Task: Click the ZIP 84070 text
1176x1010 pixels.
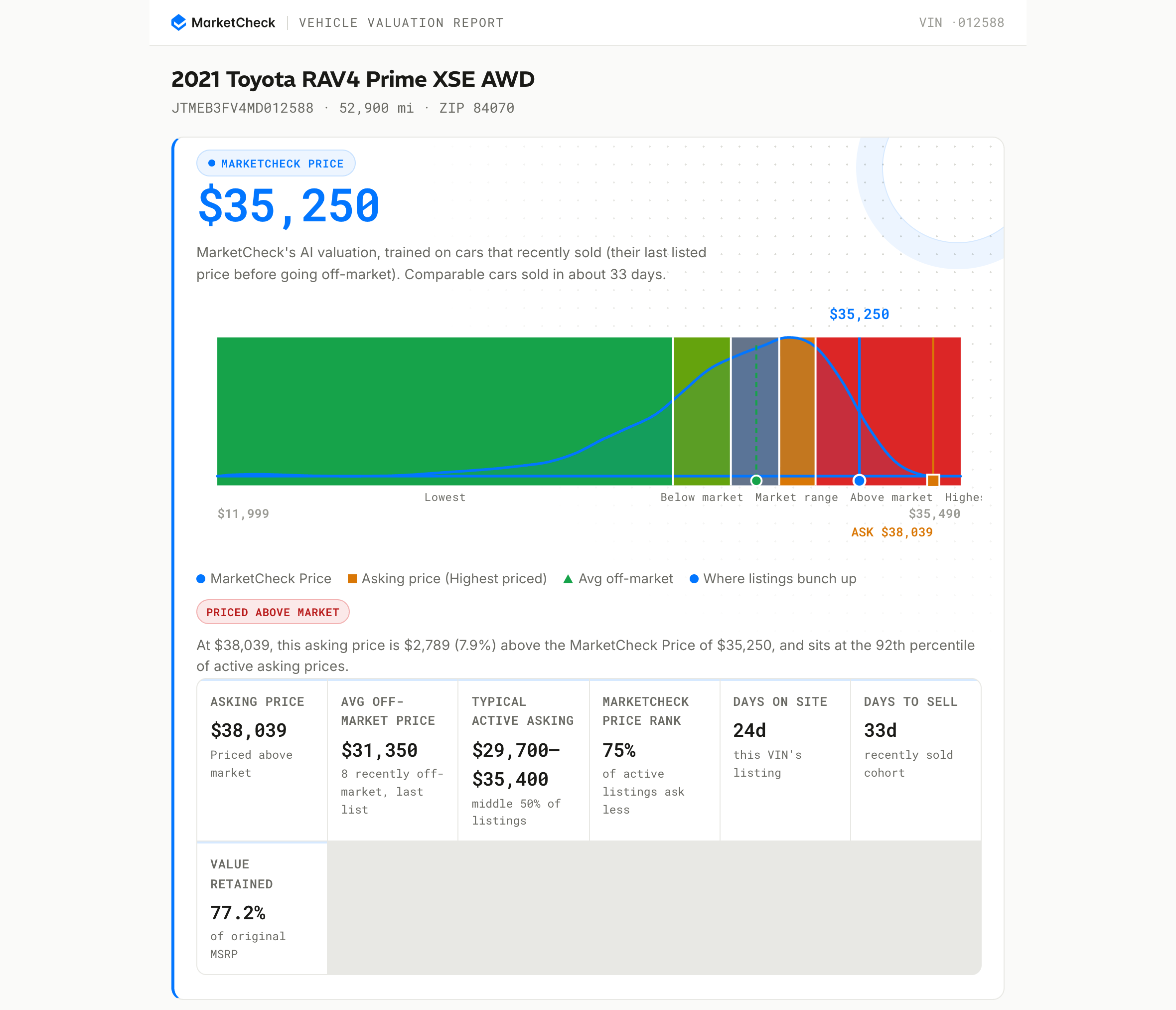Action: tap(477, 108)
